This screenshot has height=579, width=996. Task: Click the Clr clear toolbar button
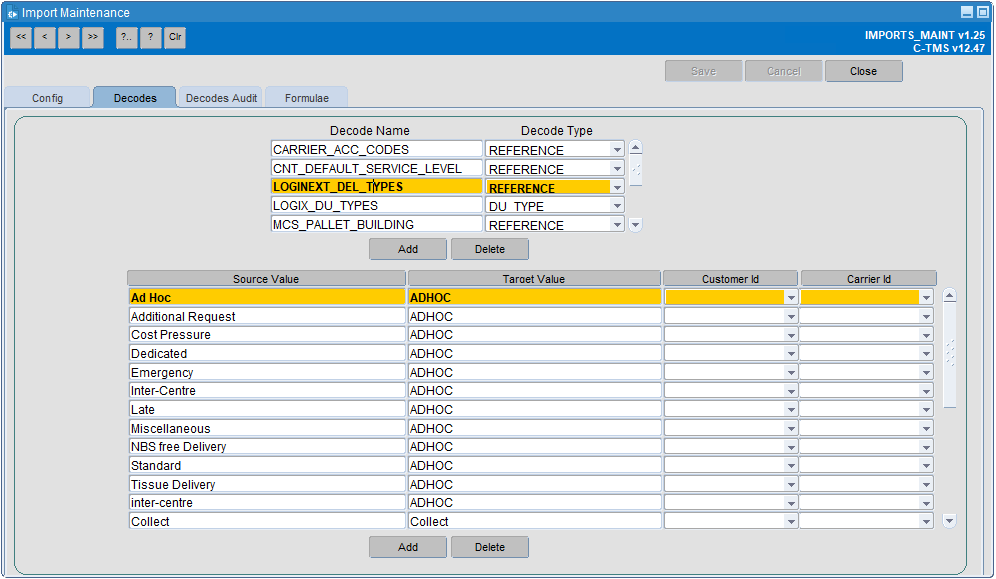[x=175, y=37]
